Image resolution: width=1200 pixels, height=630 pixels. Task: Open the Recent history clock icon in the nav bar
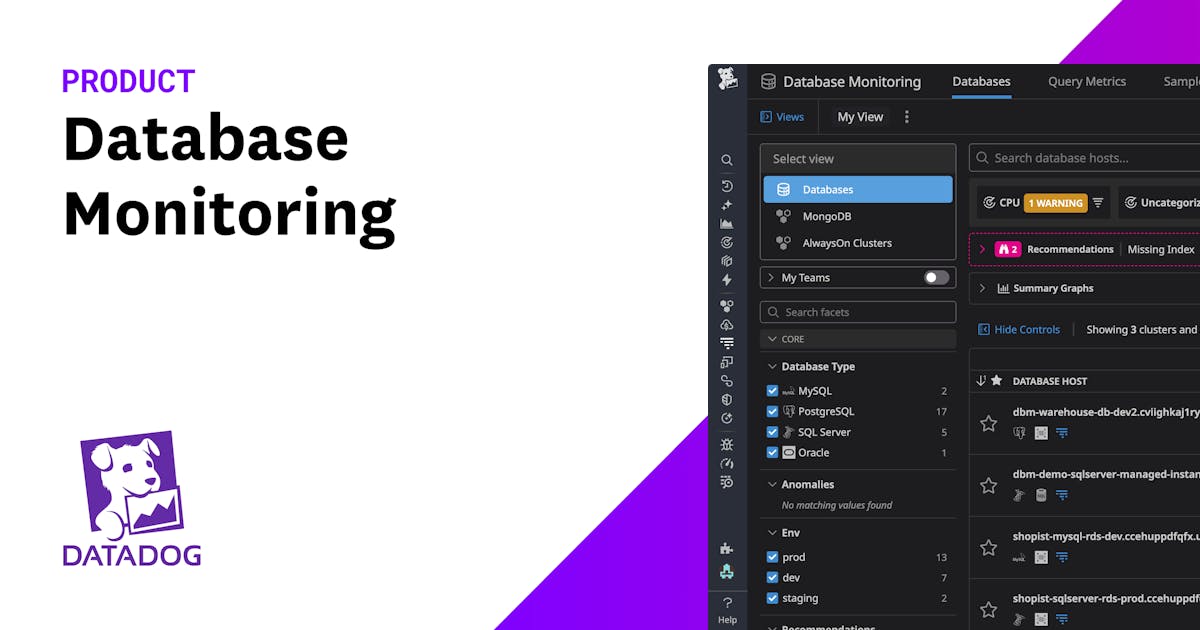tap(727, 186)
